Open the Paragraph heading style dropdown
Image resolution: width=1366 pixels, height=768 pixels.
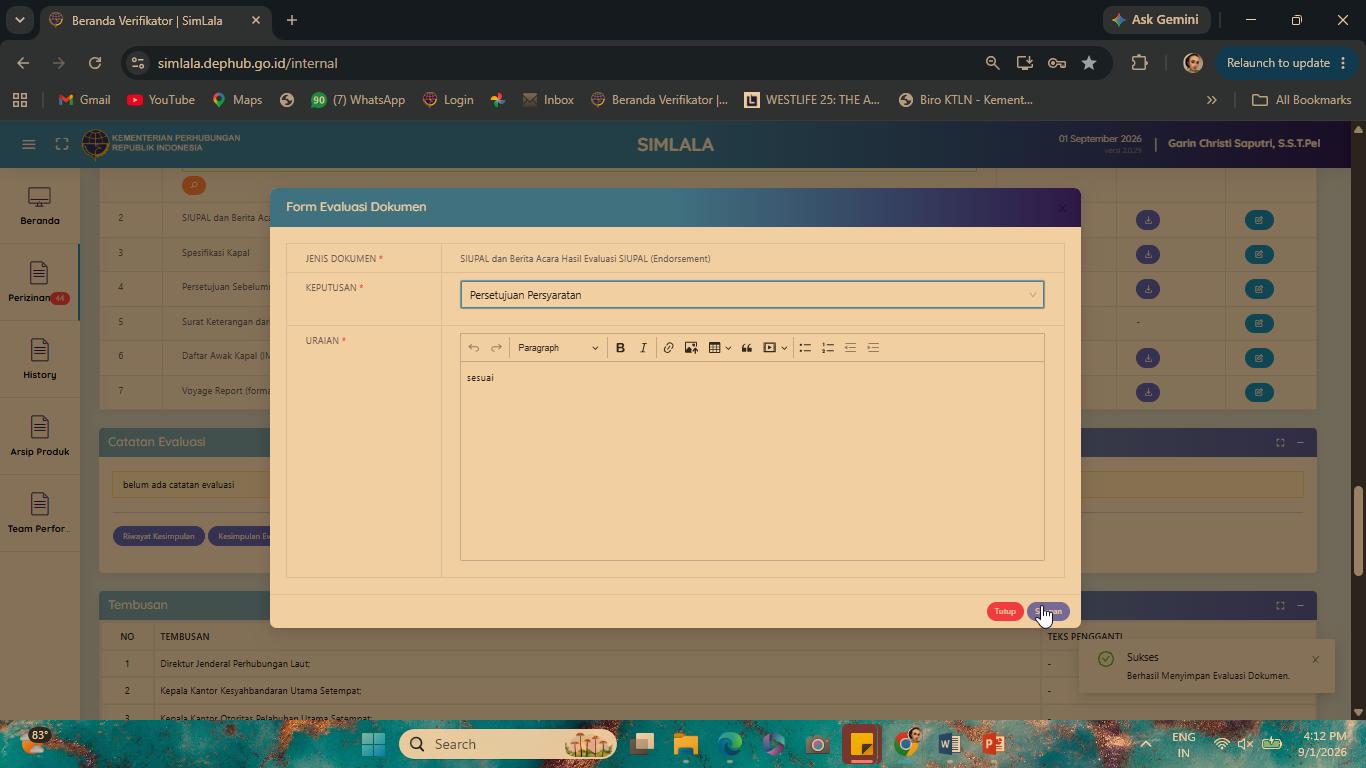coord(557,348)
